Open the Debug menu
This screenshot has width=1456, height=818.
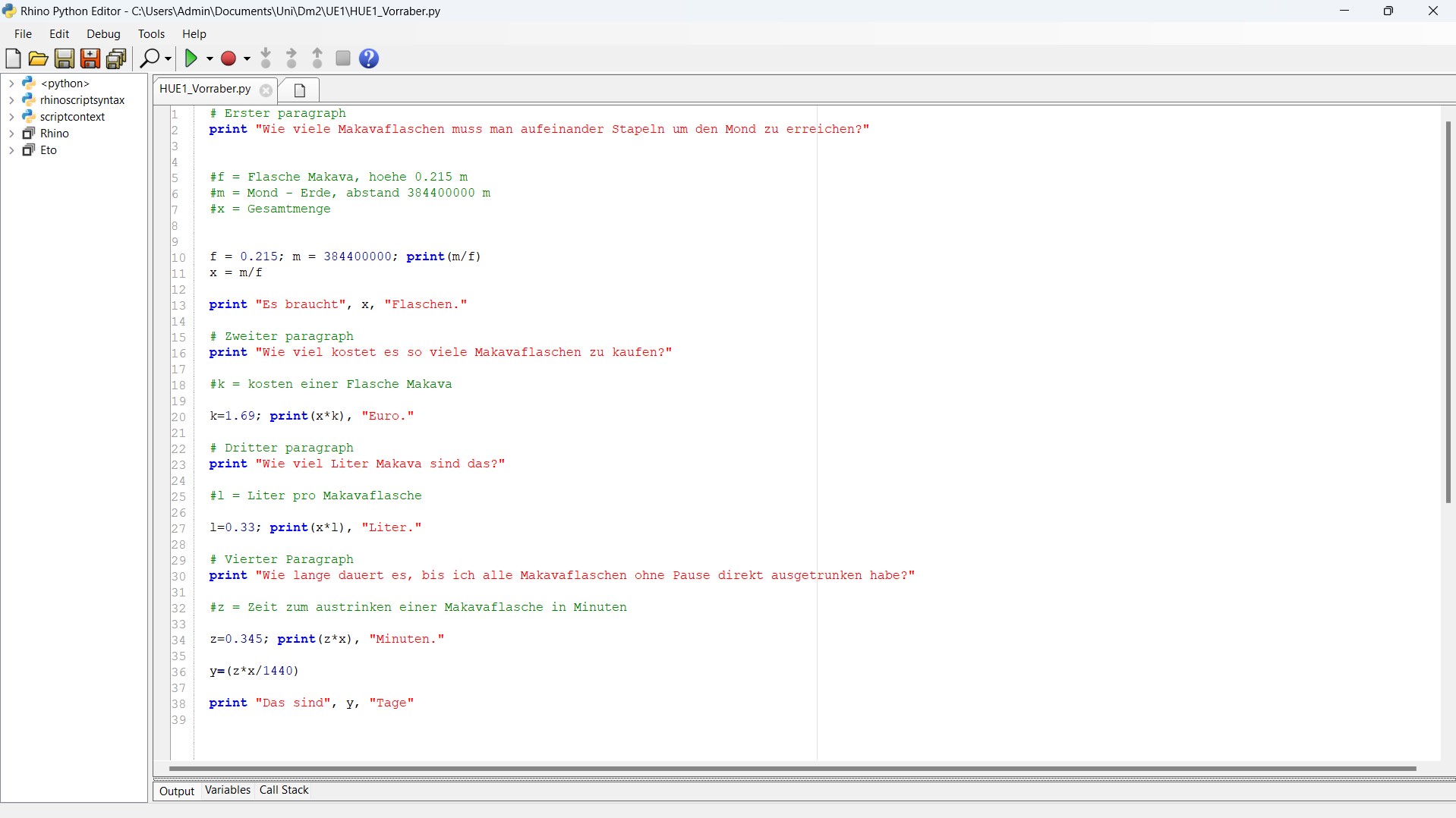(102, 33)
